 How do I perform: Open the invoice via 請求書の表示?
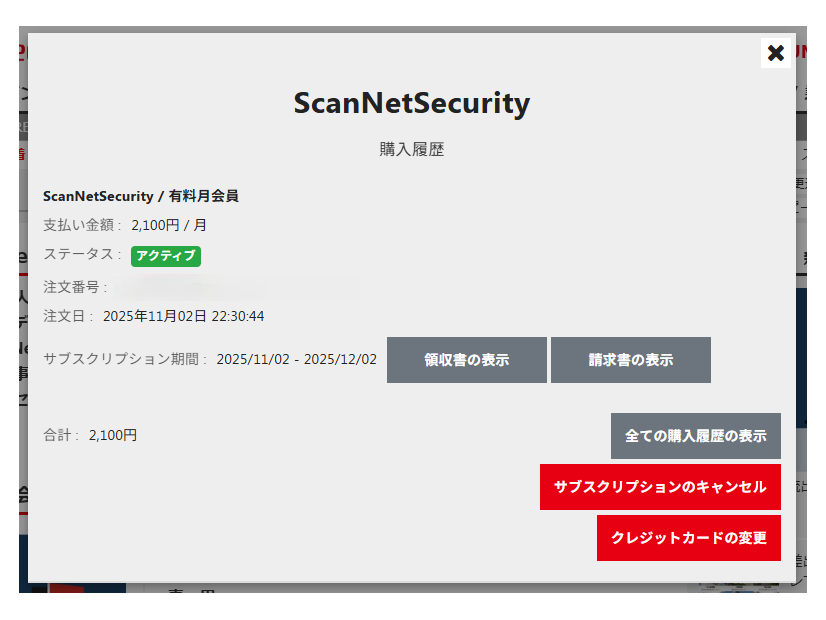[631, 359]
